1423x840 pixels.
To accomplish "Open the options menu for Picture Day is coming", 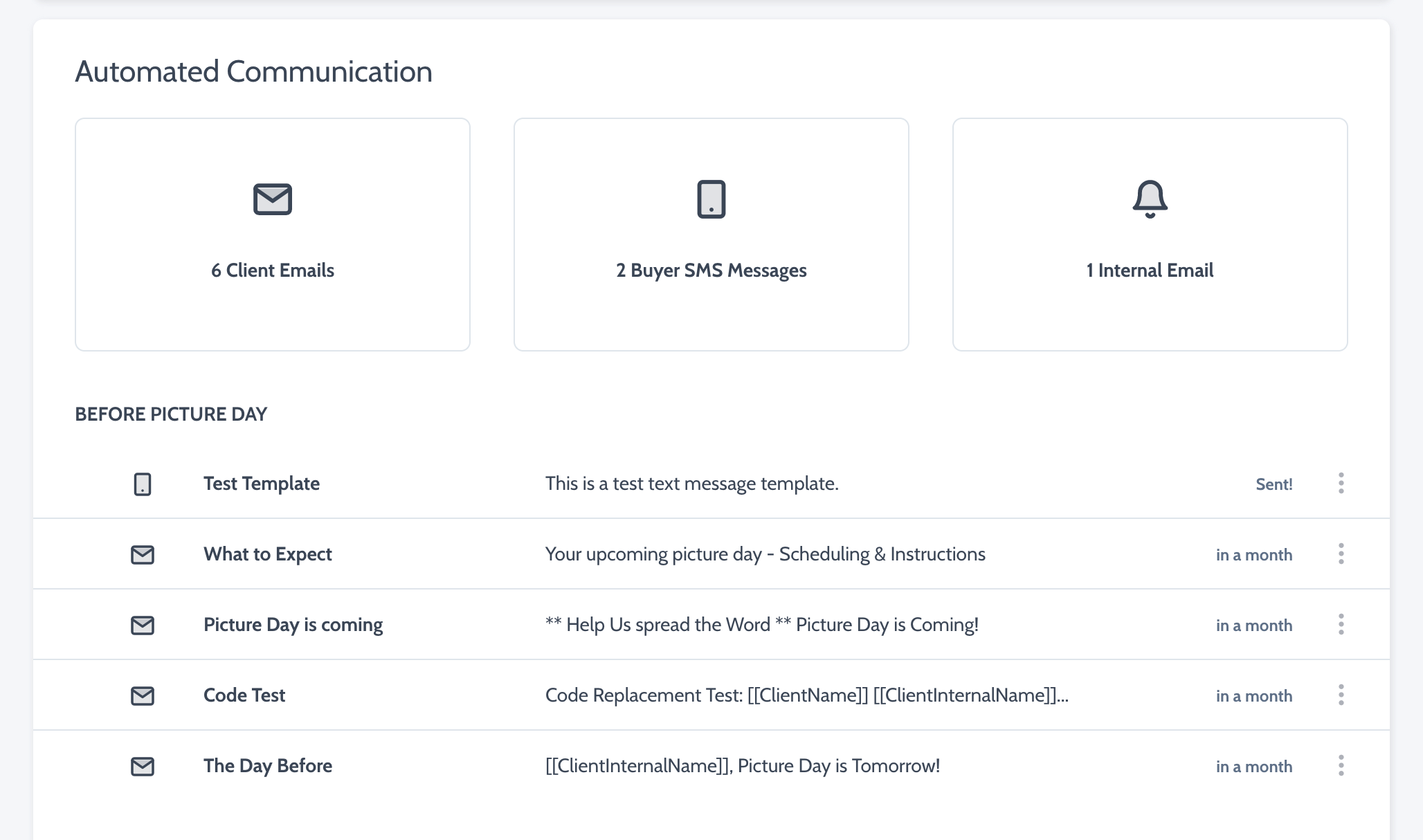I will point(1341,624).
